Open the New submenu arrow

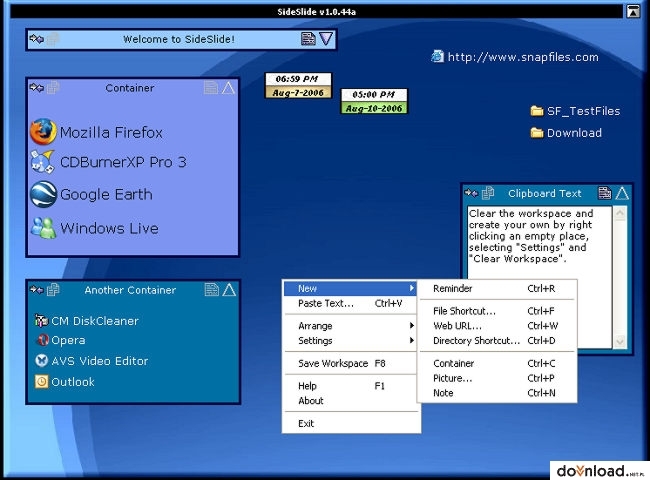tap(411, 288)
